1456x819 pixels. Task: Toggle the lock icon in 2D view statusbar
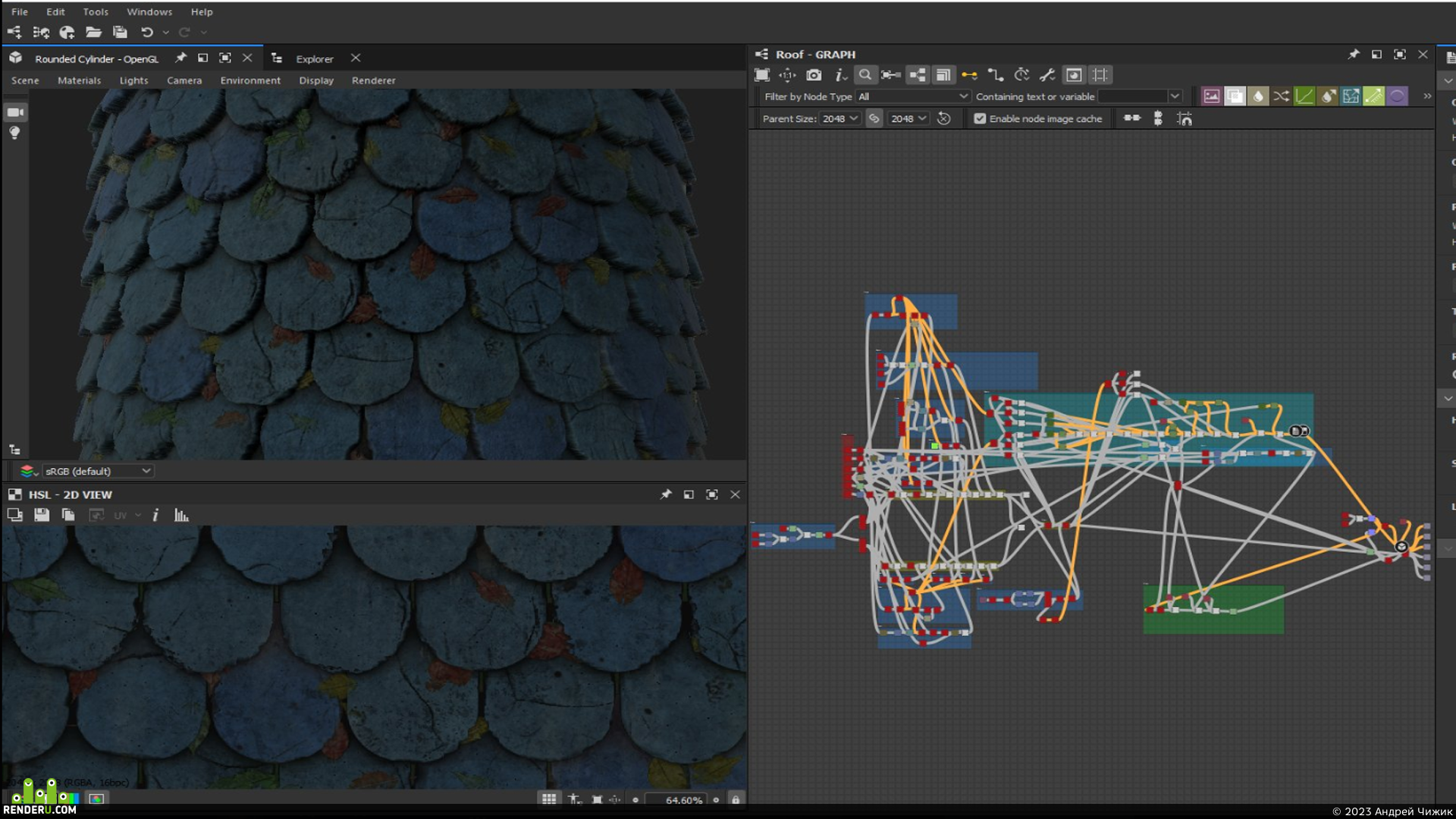point(736,799)
